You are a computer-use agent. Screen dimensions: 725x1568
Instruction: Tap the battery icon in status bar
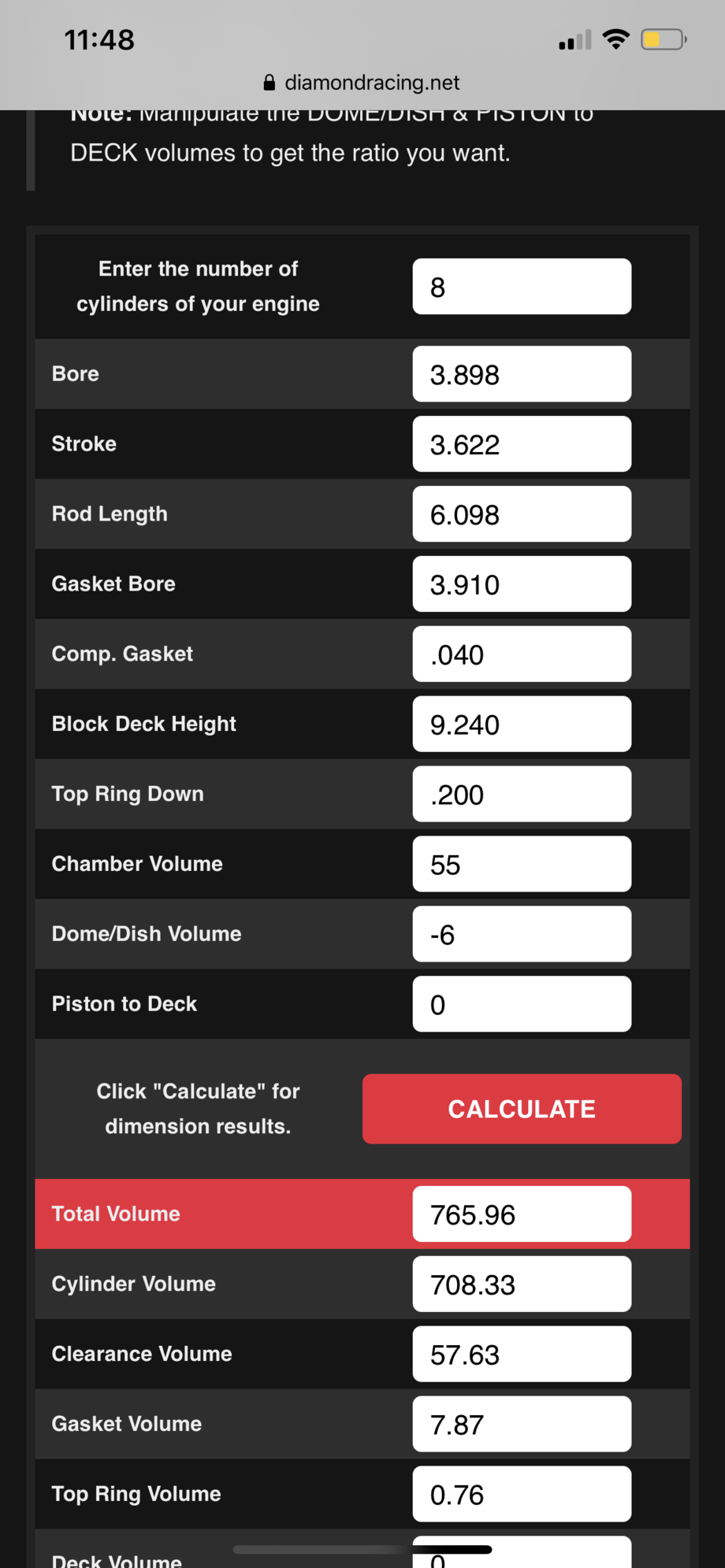point(664,39)
